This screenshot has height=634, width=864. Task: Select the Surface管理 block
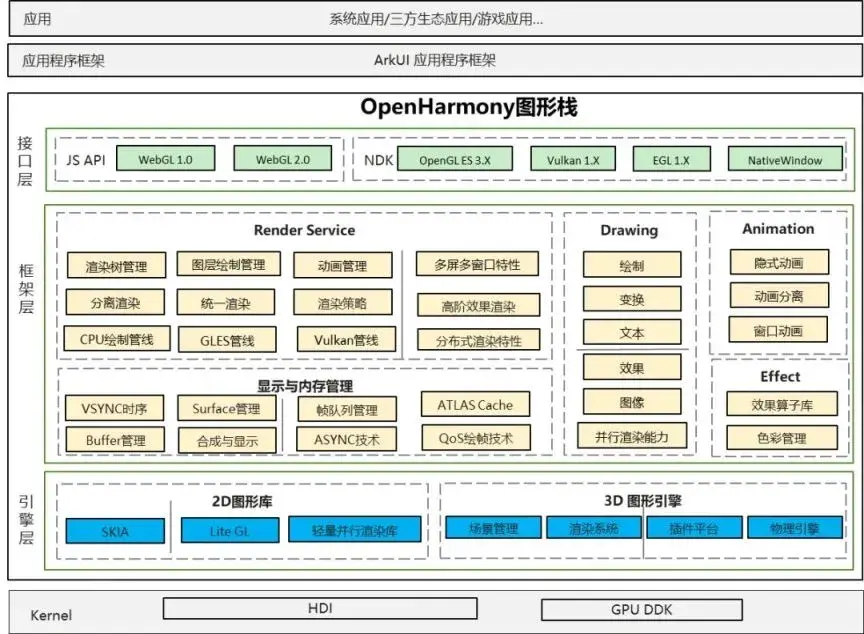click(x=226, y=408)
